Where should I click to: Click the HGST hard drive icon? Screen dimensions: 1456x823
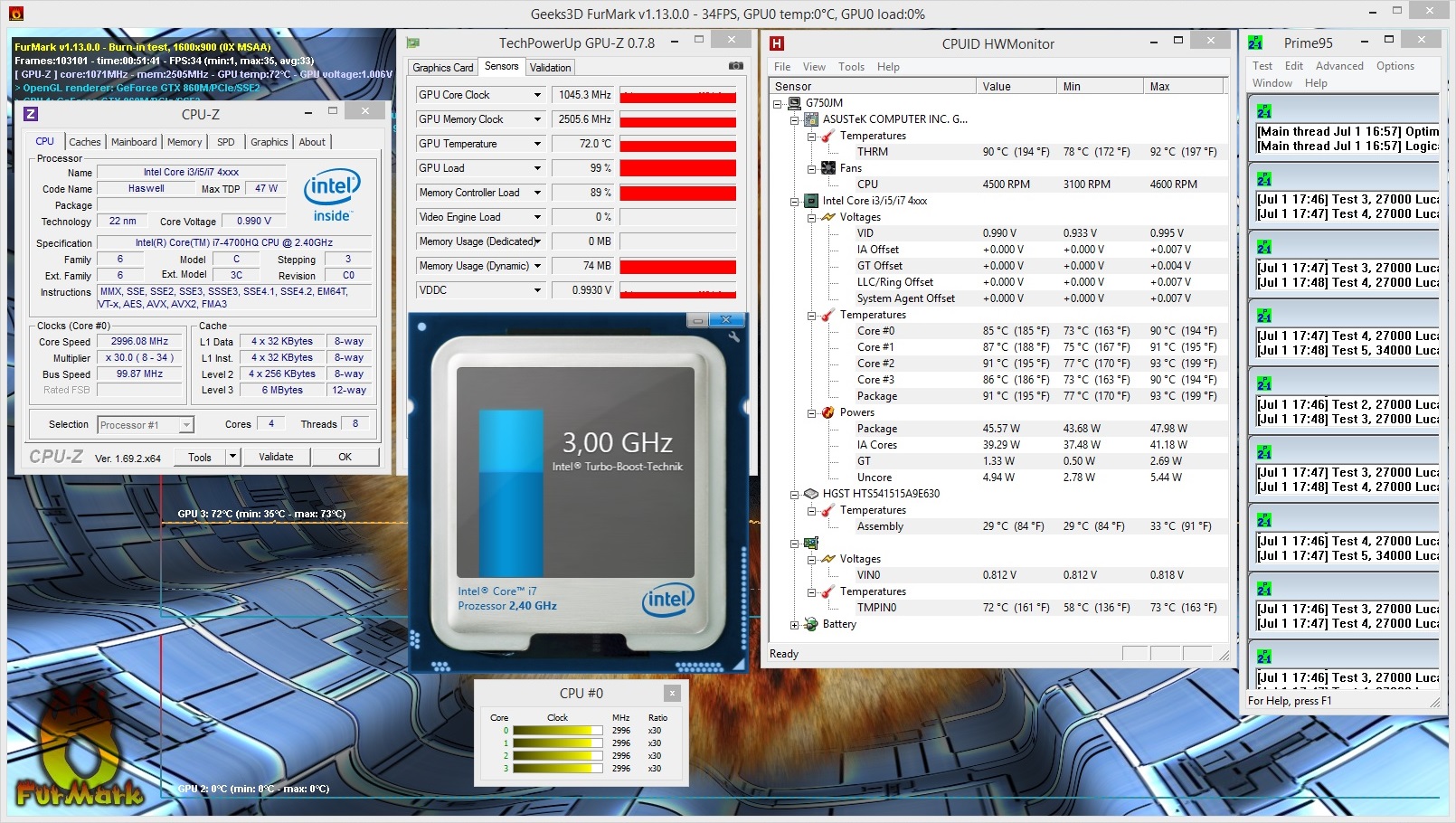pos(811,494)
